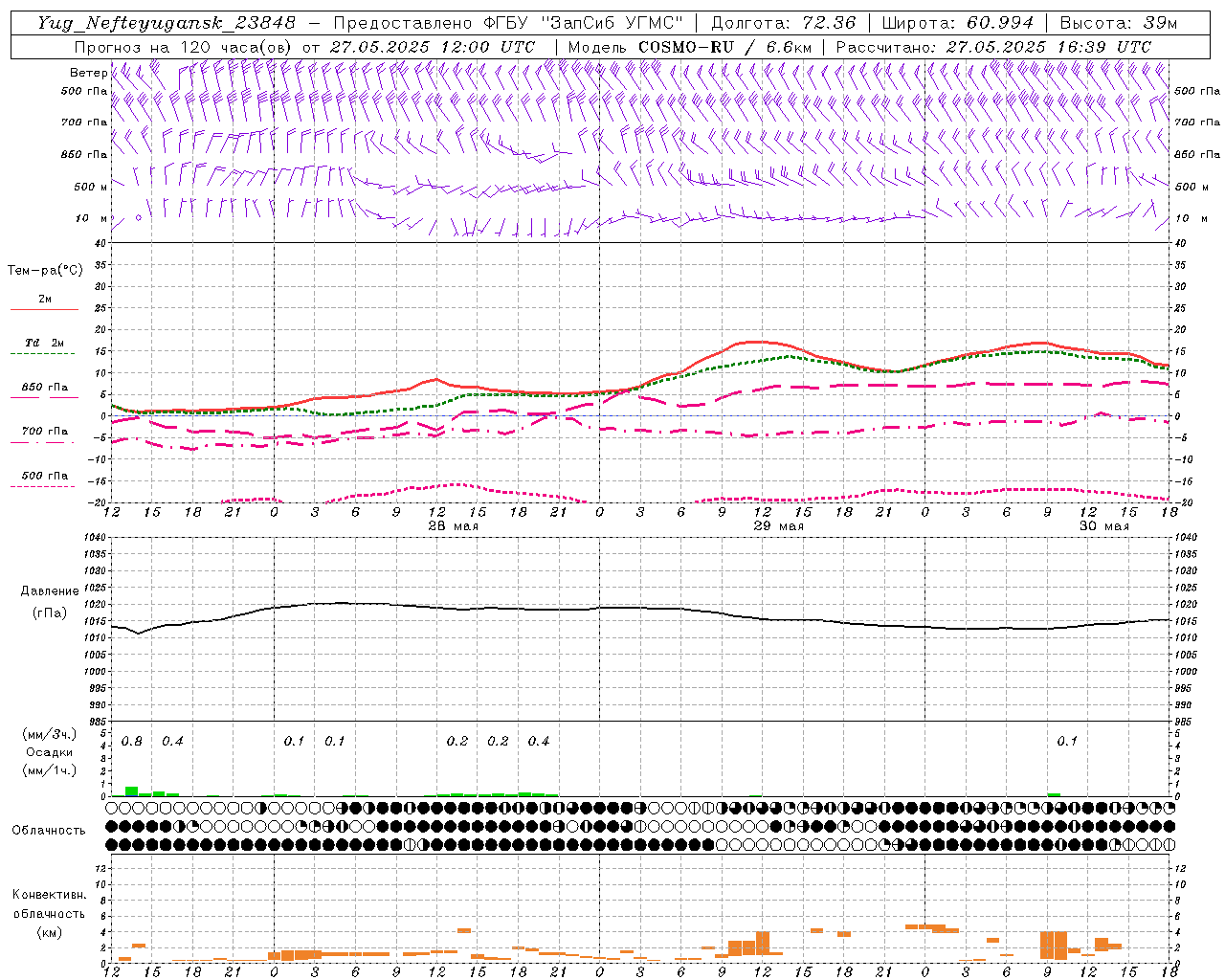1225x980 pixels.
Task: Click the (гПа) unit under Давление
Action: (x=50, y=612)
